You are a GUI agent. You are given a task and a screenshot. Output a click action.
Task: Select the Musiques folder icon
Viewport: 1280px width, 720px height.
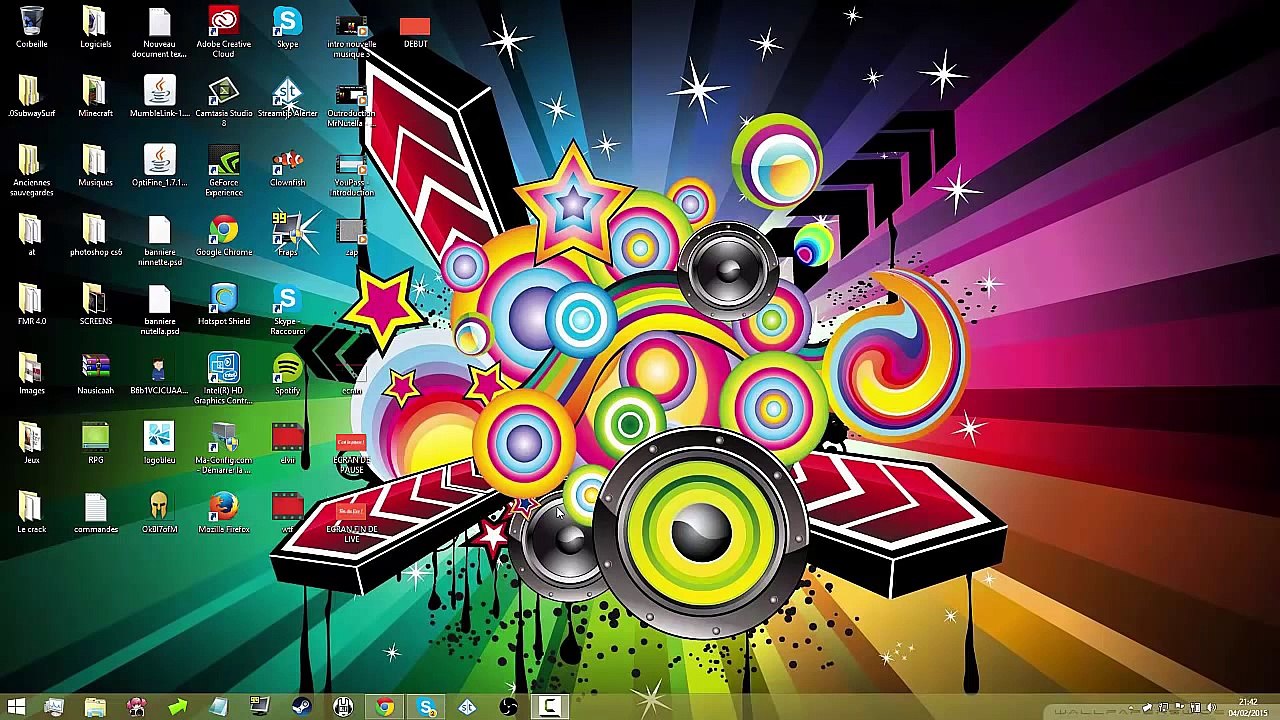pyautogui.click(x=95, y=166)
